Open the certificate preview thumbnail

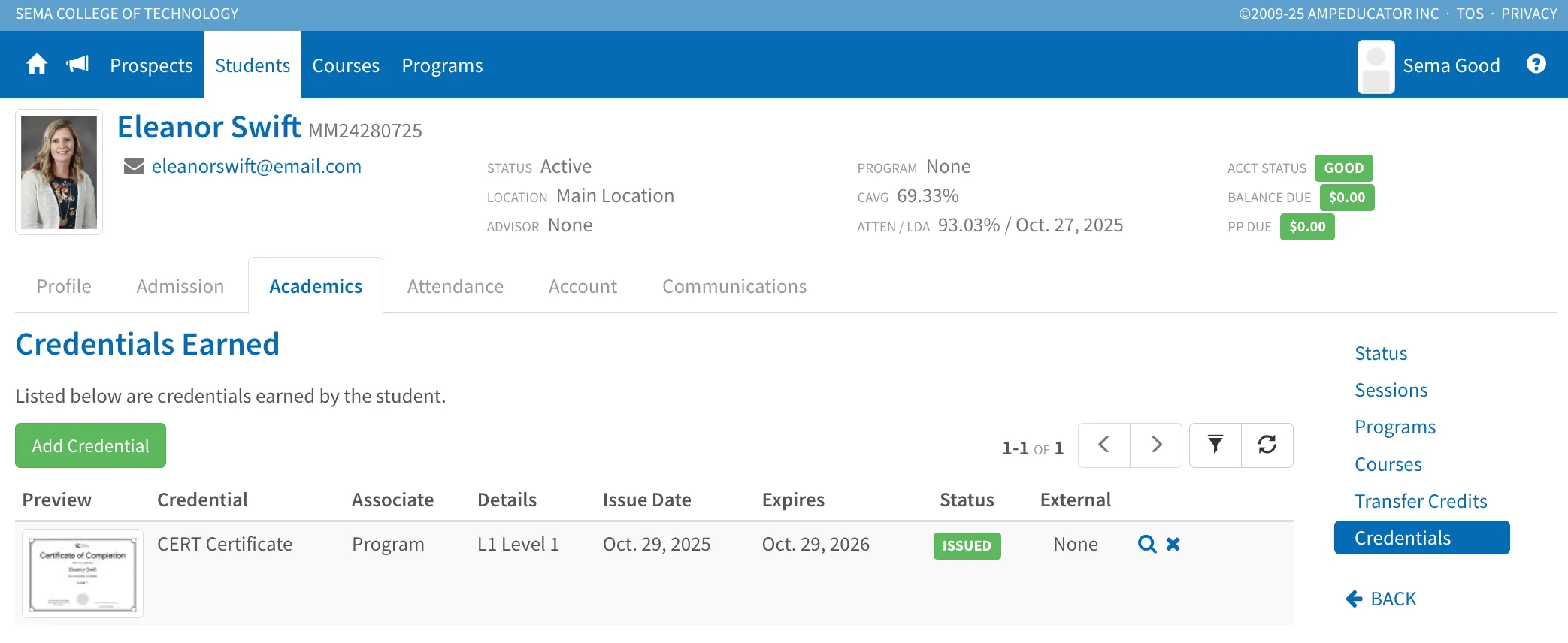(83, 573)
